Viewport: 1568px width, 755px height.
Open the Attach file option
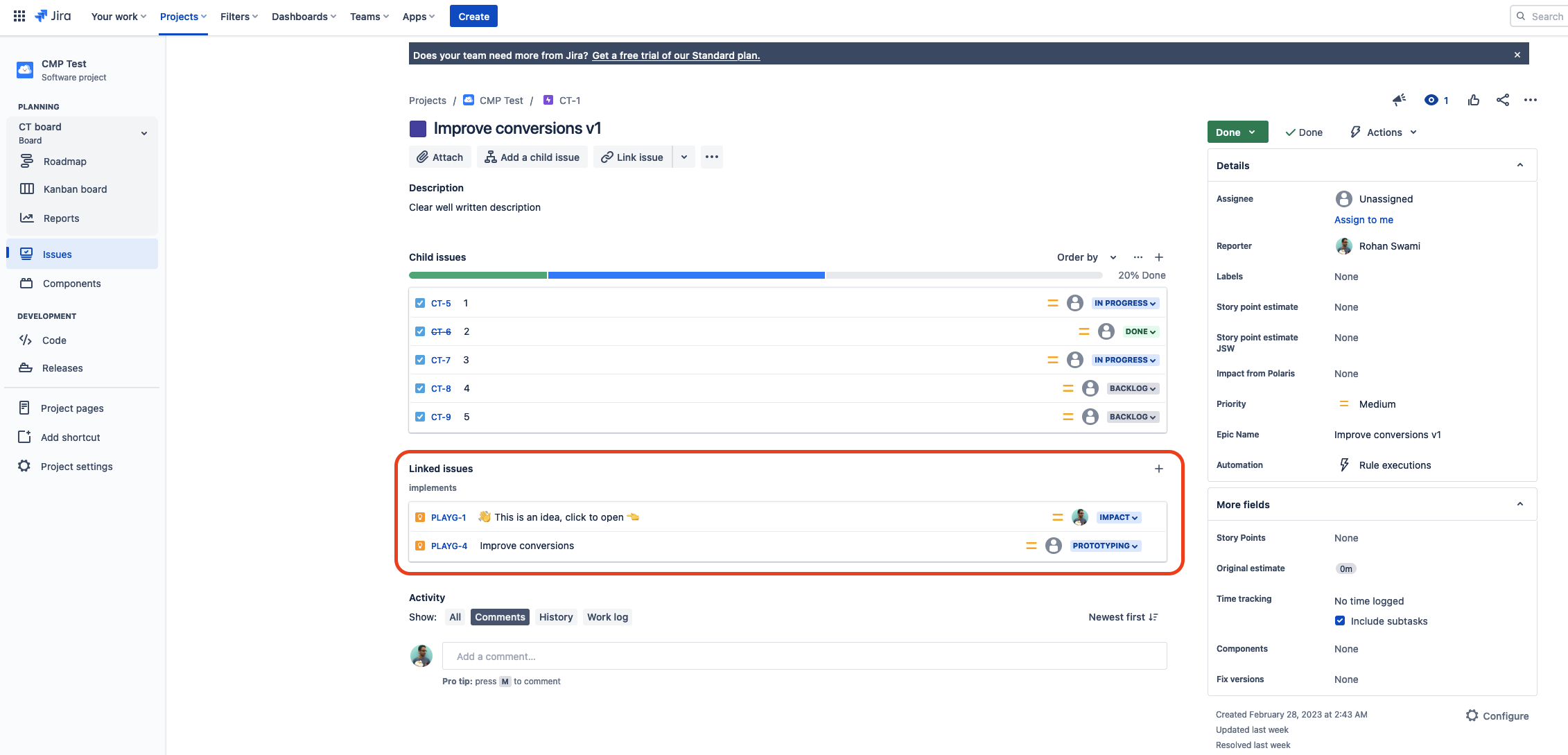[439, 157]
